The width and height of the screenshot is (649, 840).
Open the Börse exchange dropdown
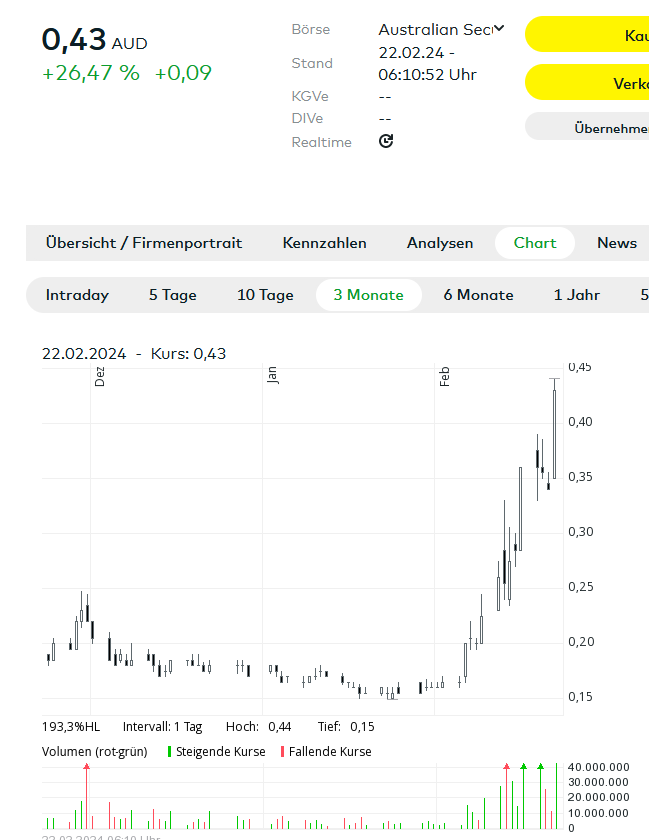click(441, 29)
